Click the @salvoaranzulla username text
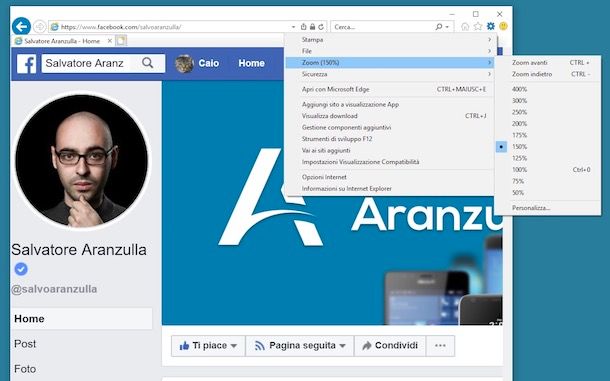Viewport: 610px width, 381px height. point(54,289)
